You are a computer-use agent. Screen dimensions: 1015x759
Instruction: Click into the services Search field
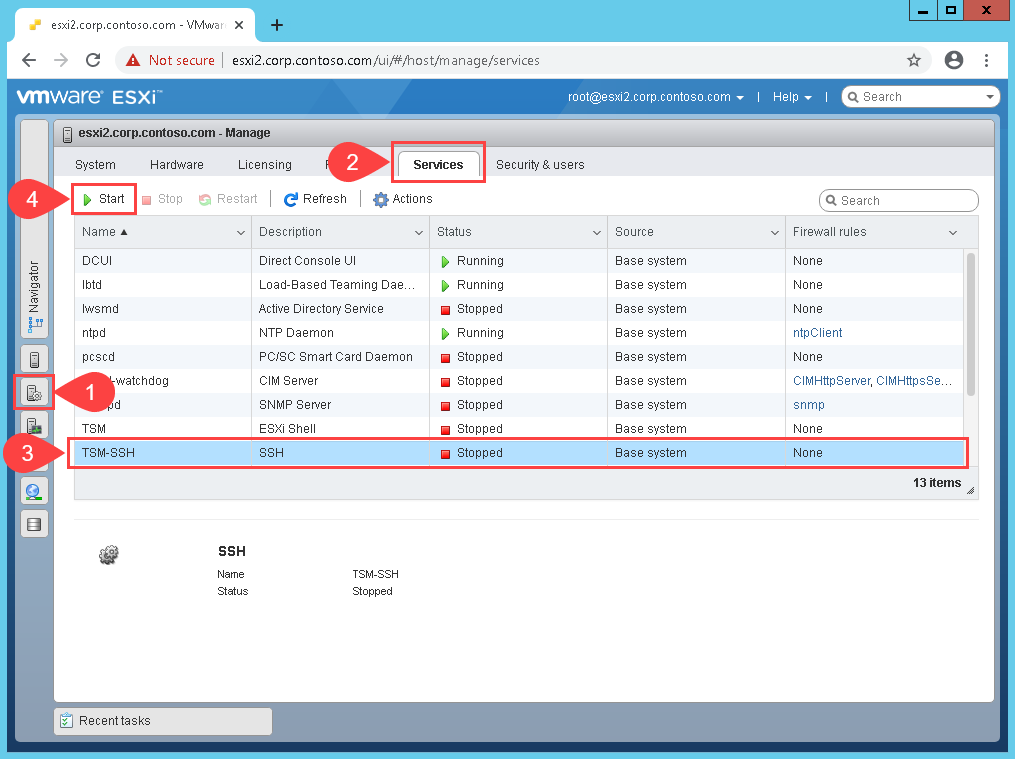click(898, 201)
